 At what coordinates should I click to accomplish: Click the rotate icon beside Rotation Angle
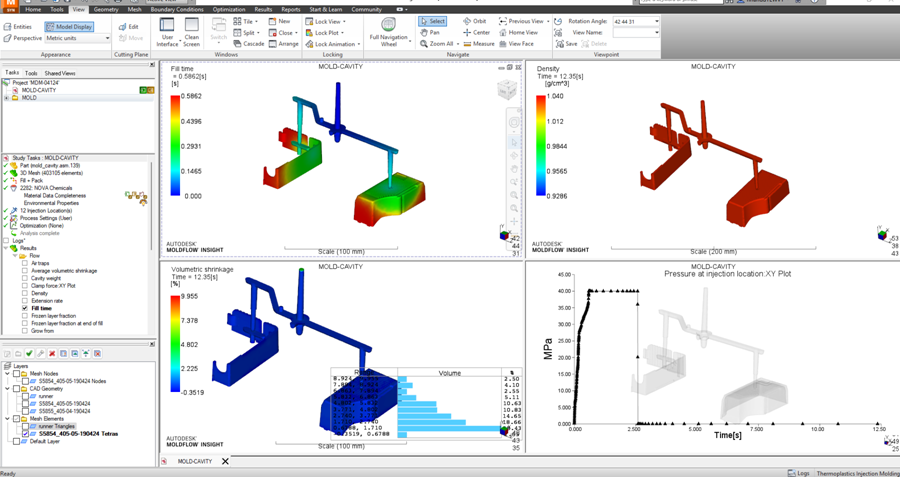(558, 21)
